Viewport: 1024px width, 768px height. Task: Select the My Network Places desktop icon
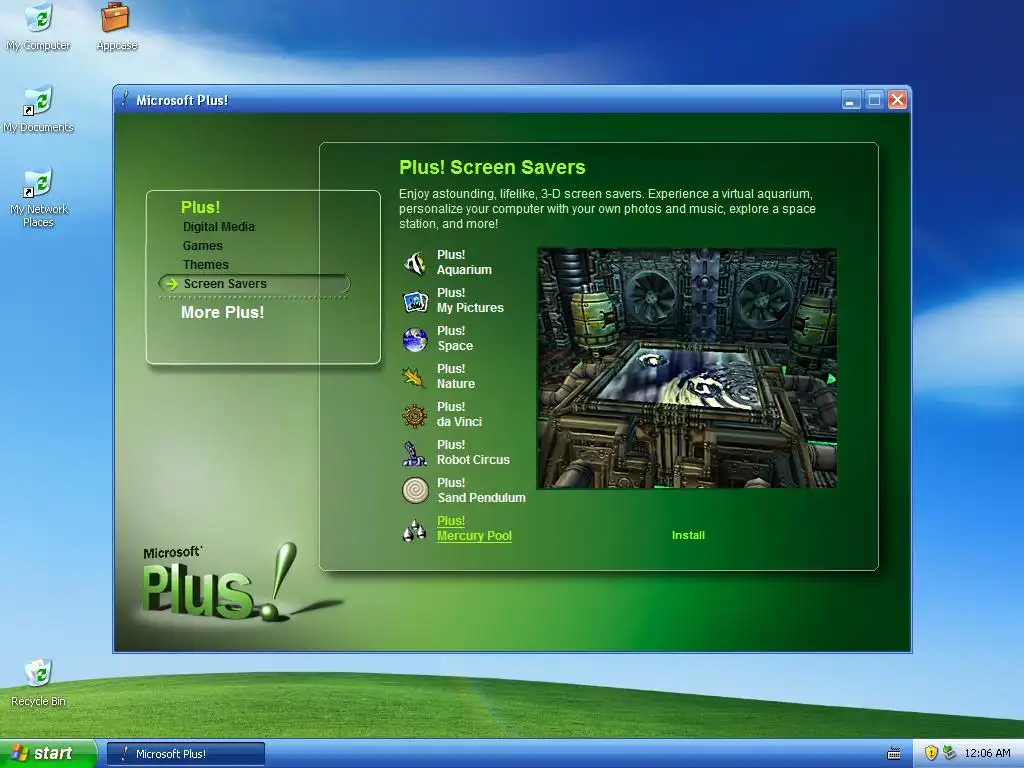(38, 198)
